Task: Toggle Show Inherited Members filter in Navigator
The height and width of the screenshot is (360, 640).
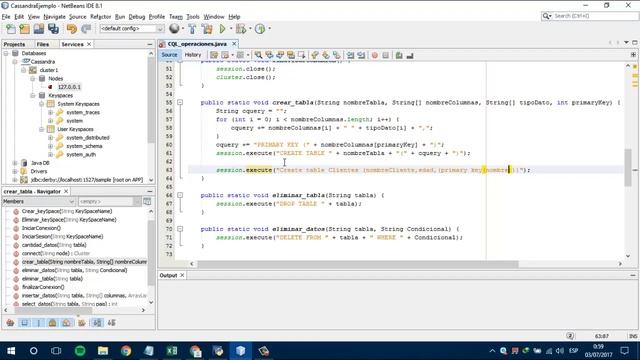Action: tap(10, 323)
